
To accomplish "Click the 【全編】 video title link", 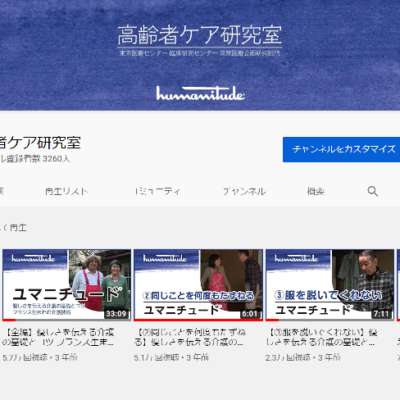I will click(x=59, y=337).
